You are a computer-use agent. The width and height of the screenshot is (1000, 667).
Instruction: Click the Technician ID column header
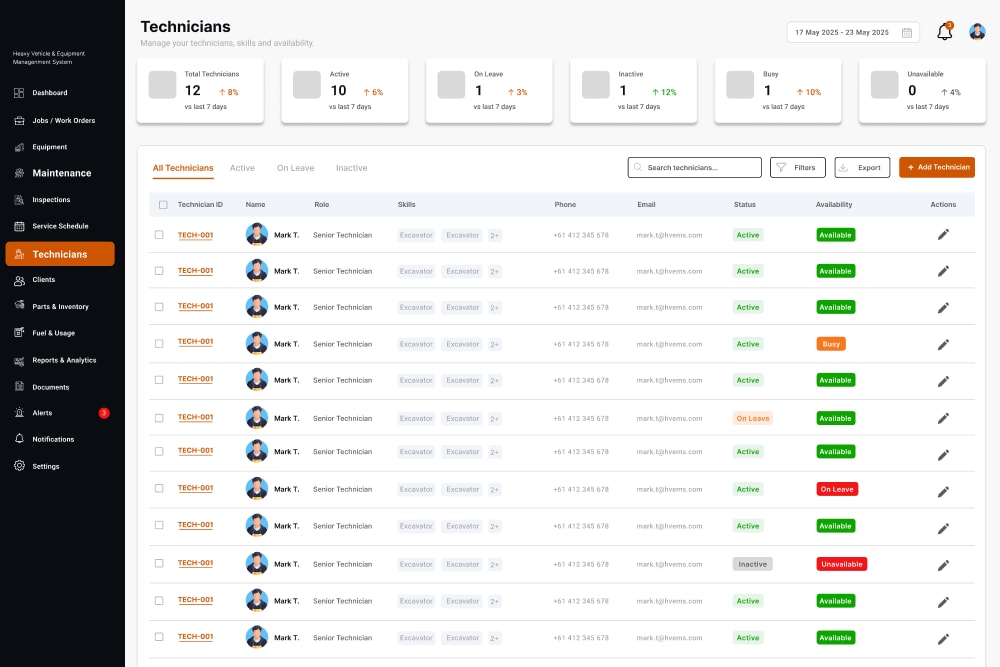(200, 205)
